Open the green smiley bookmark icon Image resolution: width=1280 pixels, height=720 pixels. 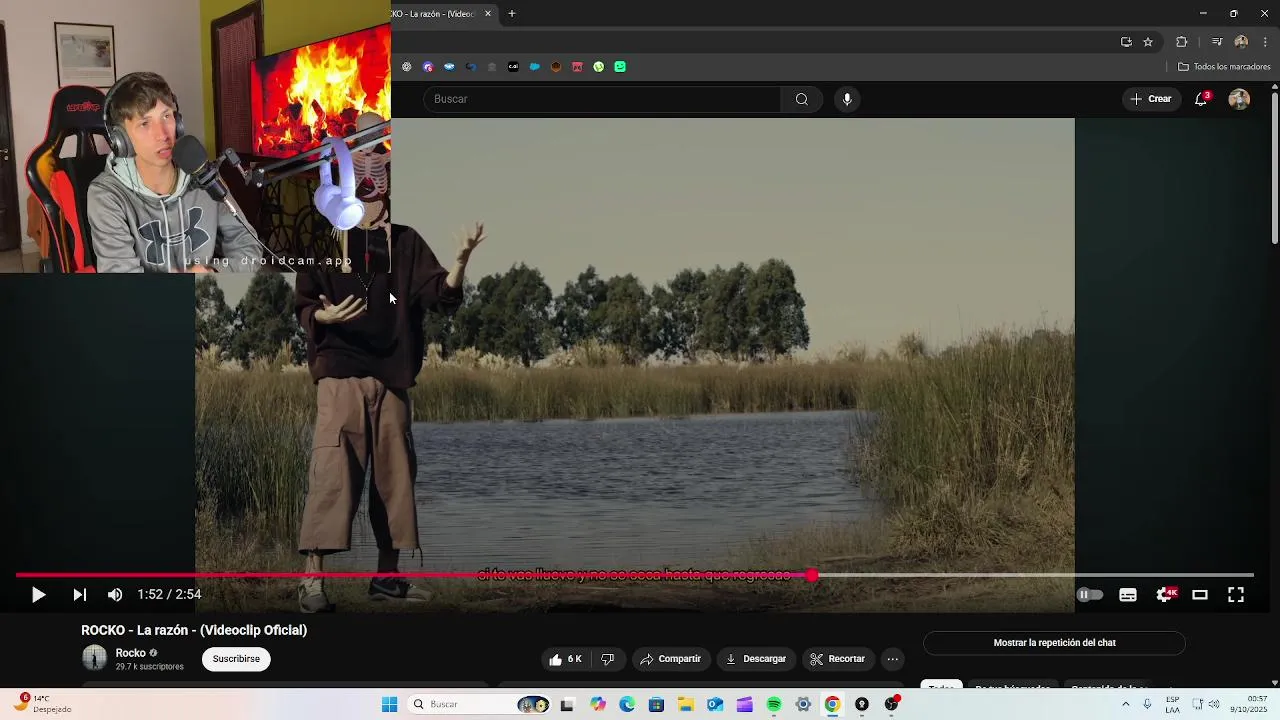click(x=620, y=67)
